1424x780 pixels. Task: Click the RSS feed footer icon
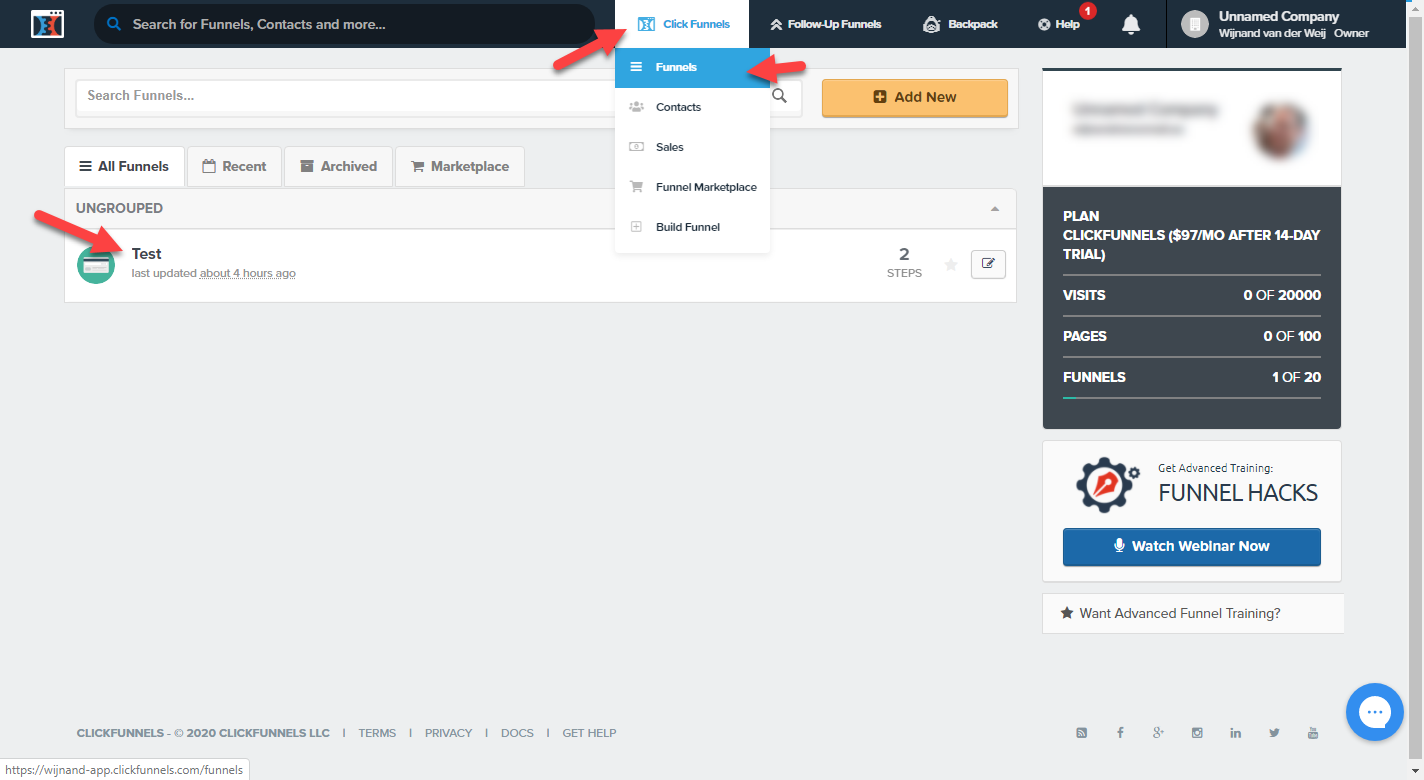coord(1081,733)
